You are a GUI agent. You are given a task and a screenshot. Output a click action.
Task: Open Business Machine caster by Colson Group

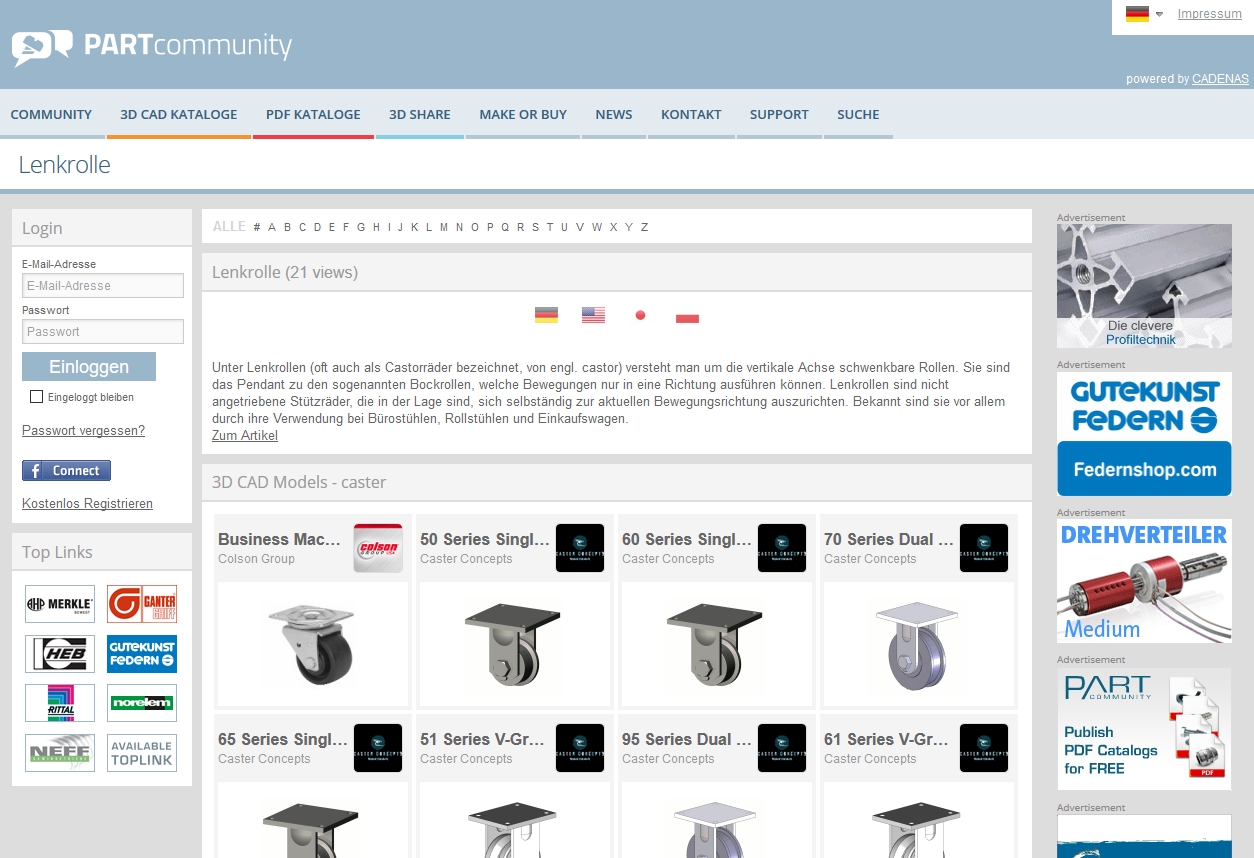tap(280, 540)
